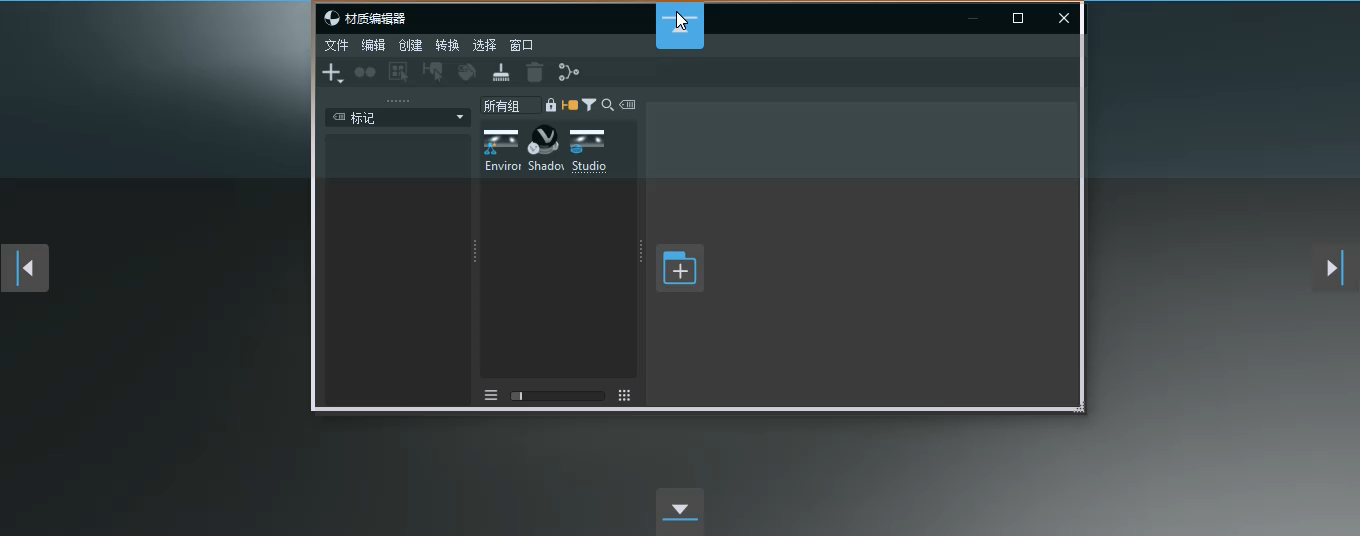Screen dimensions: 1360x536
Task: Click the 材质编辑器 title bar app icon
Action: point(332,18)
